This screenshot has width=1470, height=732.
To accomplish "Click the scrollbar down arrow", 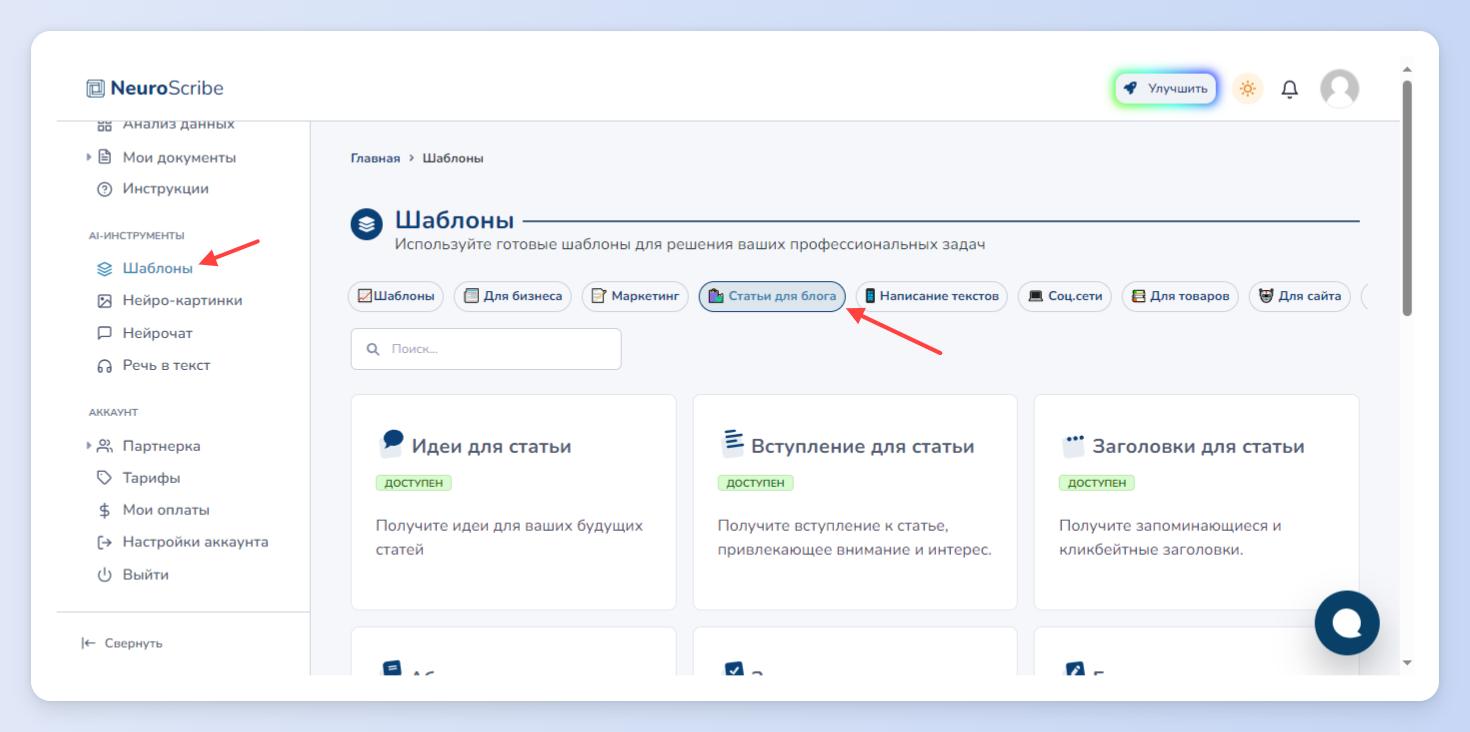I will [x=1407, y=662].
